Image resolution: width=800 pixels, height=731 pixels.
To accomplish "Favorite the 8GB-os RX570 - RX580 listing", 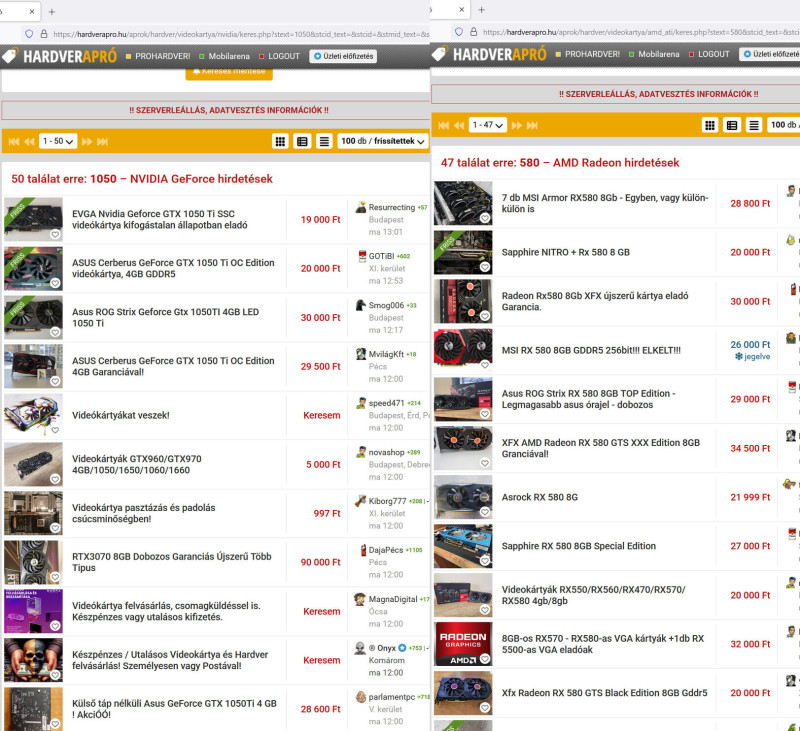I will [485, 659].
